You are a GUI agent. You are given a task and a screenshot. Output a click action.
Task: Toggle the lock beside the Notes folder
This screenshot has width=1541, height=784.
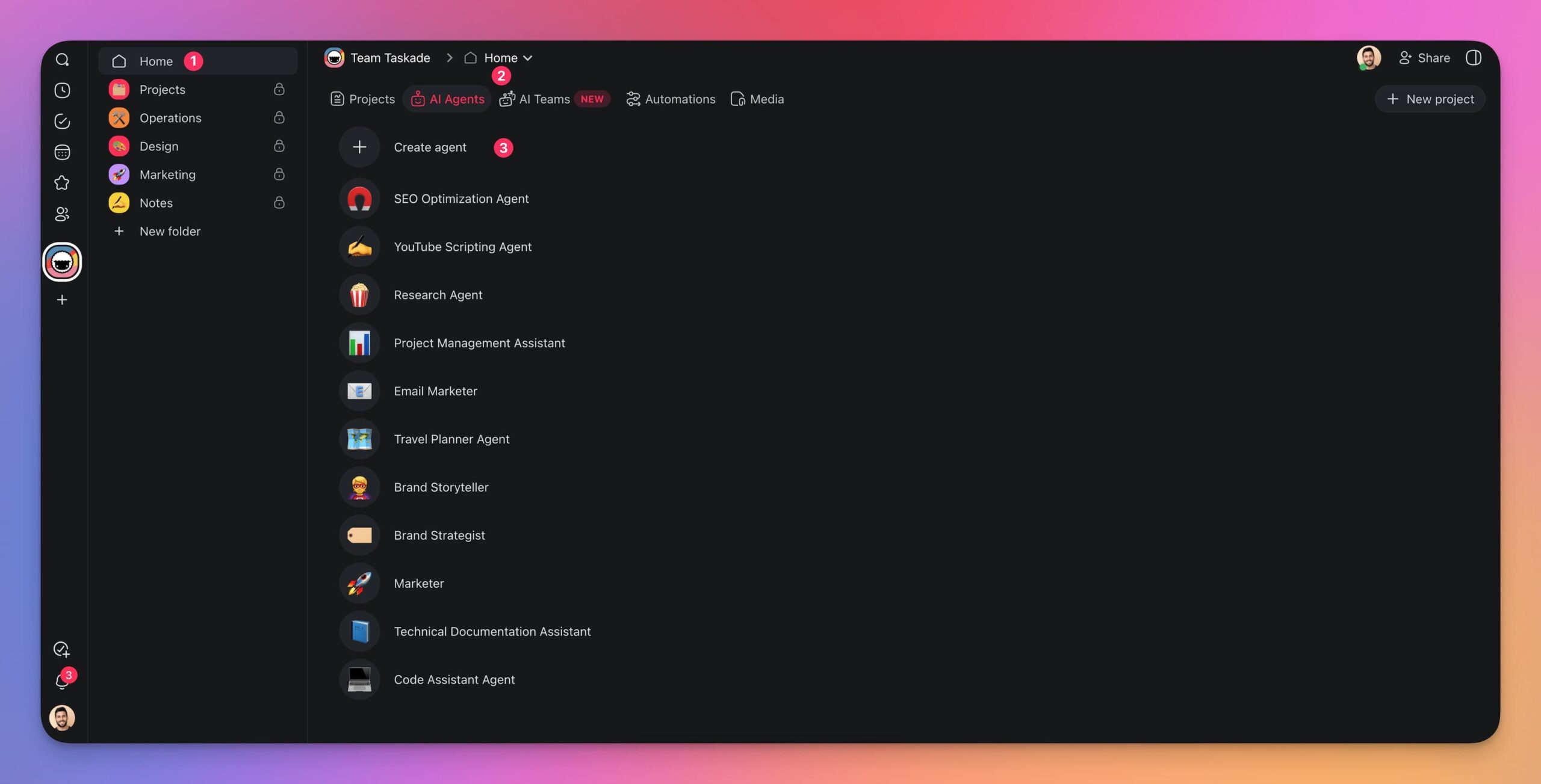pos(279,203)
